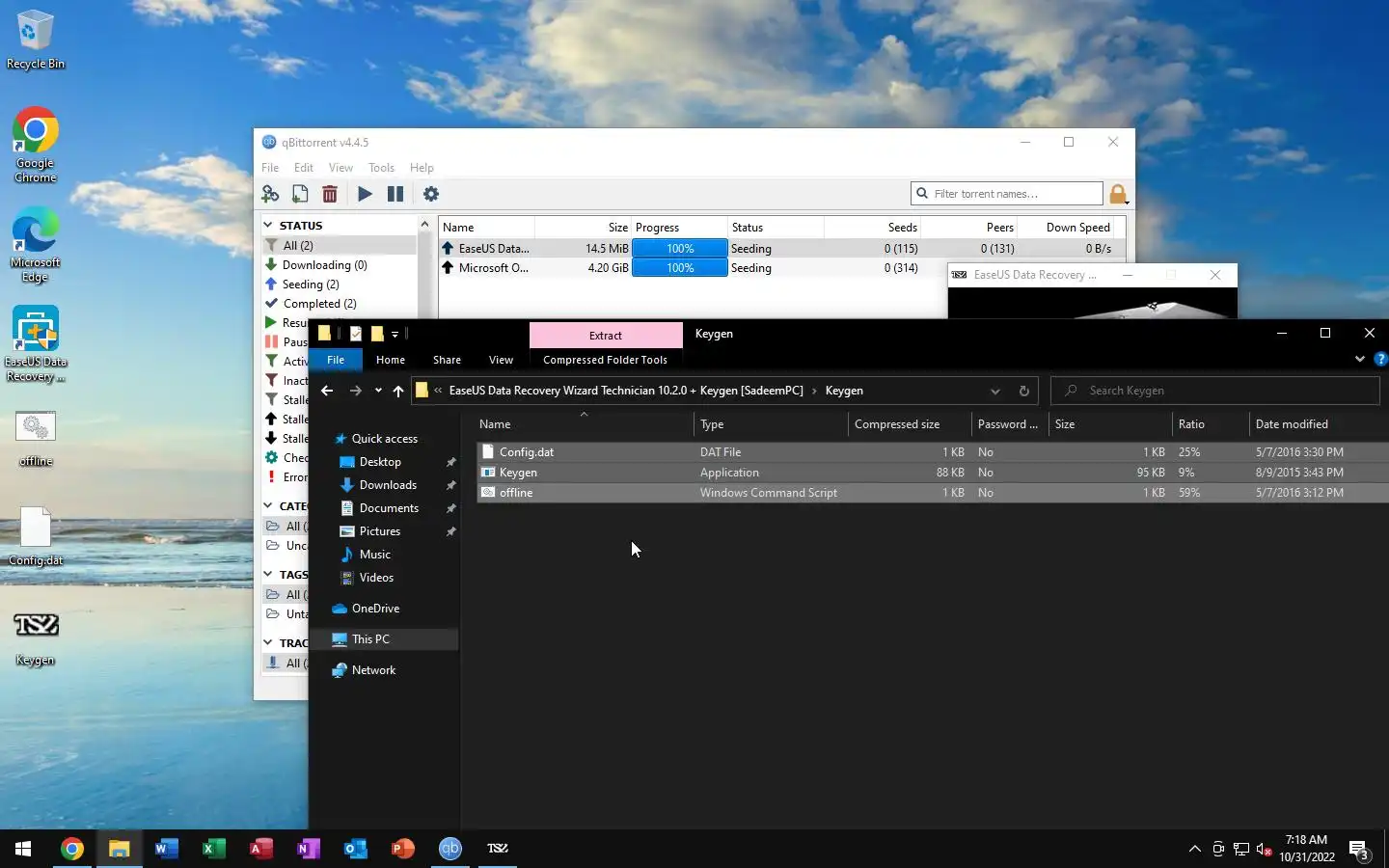This screenshot has height=868, width=1389.
Task: Select the Completed (2) status filter
Action: (x=340, y=304)
